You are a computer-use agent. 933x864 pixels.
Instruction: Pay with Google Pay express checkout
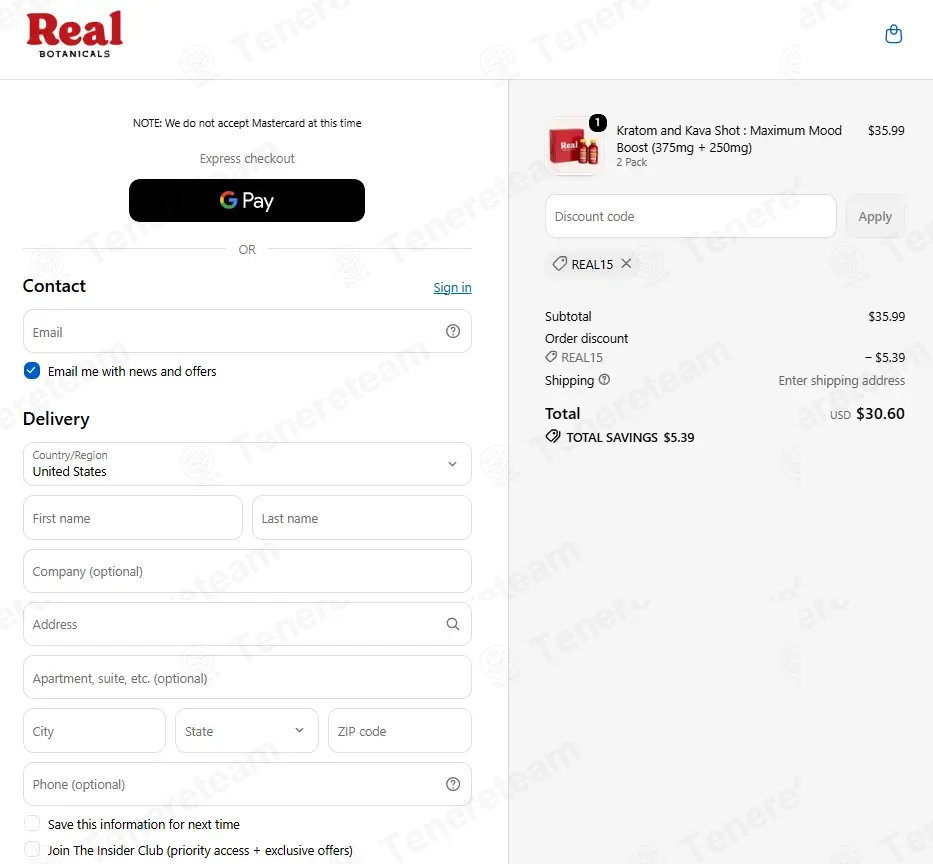click(246, 201)
